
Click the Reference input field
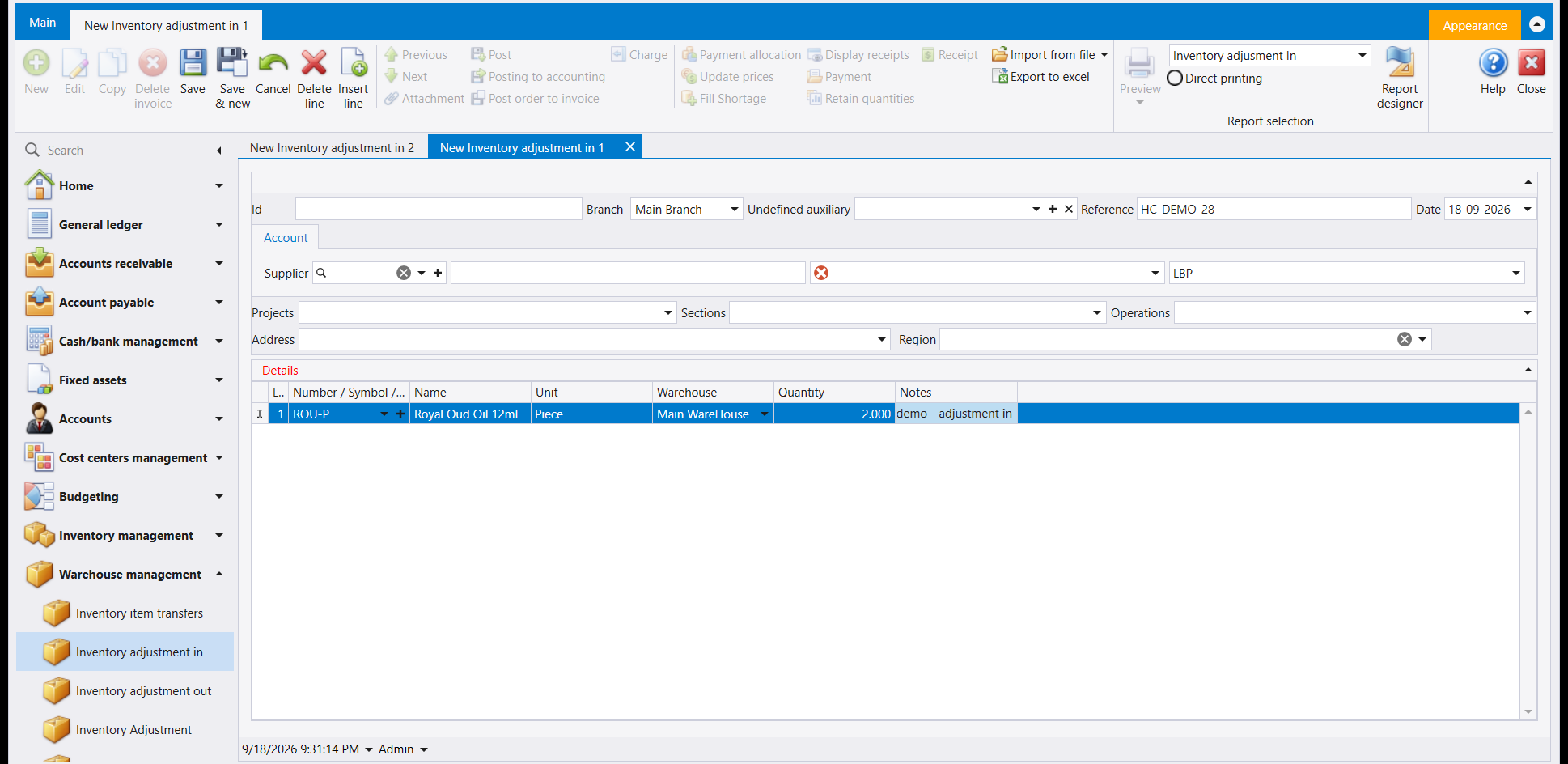click(1273, 209)
